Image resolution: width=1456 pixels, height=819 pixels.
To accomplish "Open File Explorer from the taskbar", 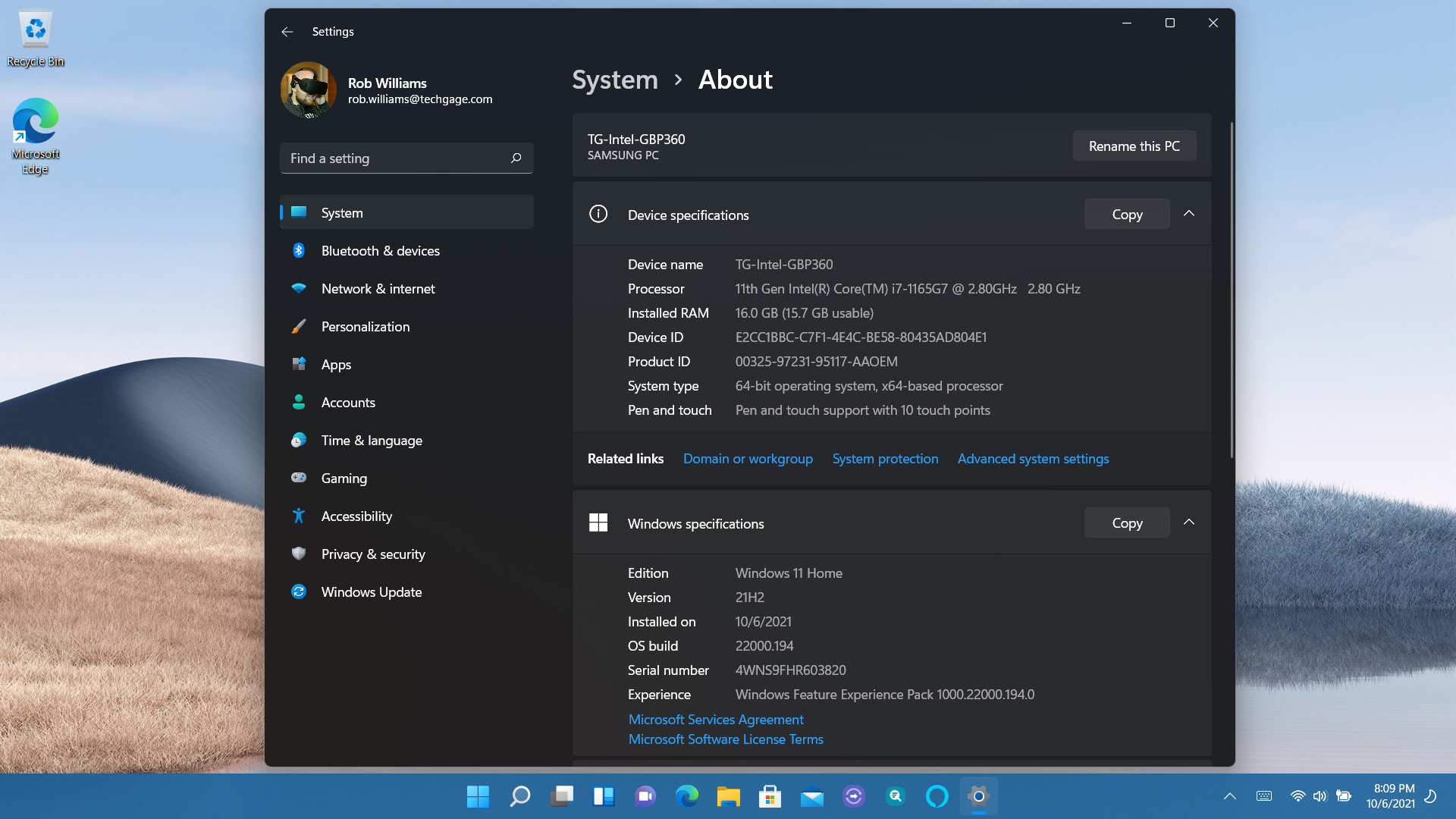I will click(728, 796).
